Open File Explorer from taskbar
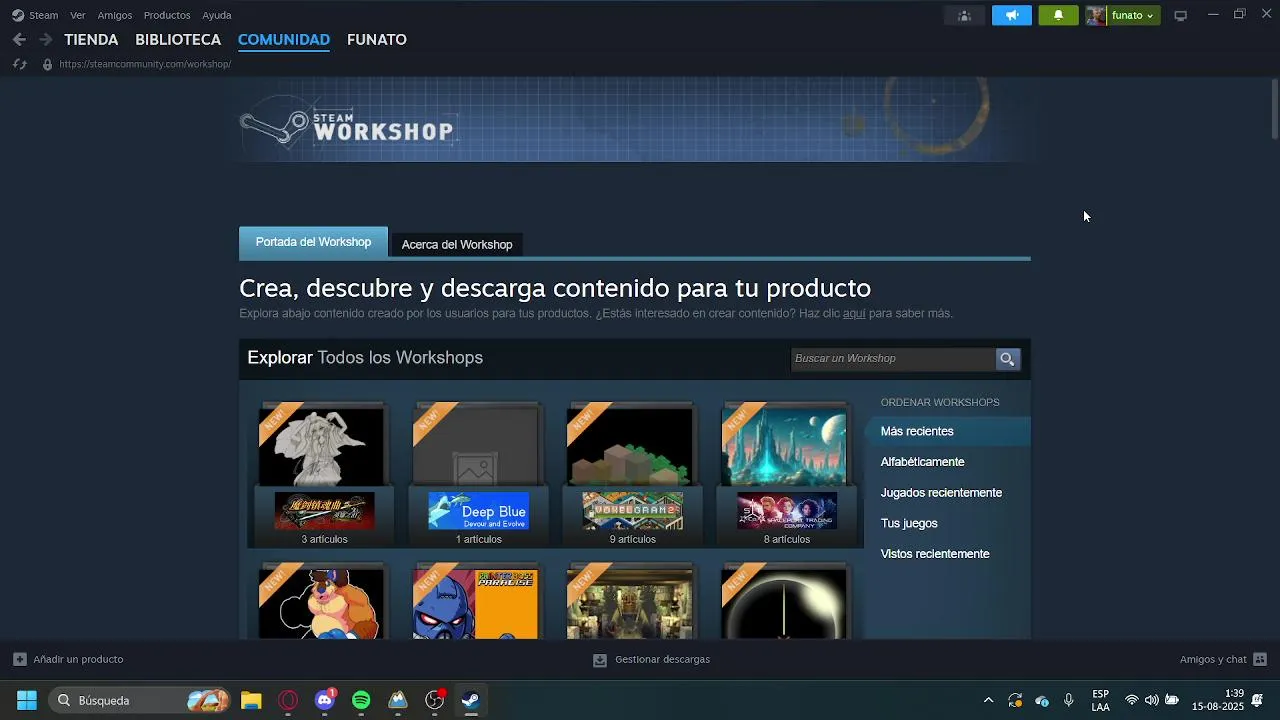 coord(251,700)
